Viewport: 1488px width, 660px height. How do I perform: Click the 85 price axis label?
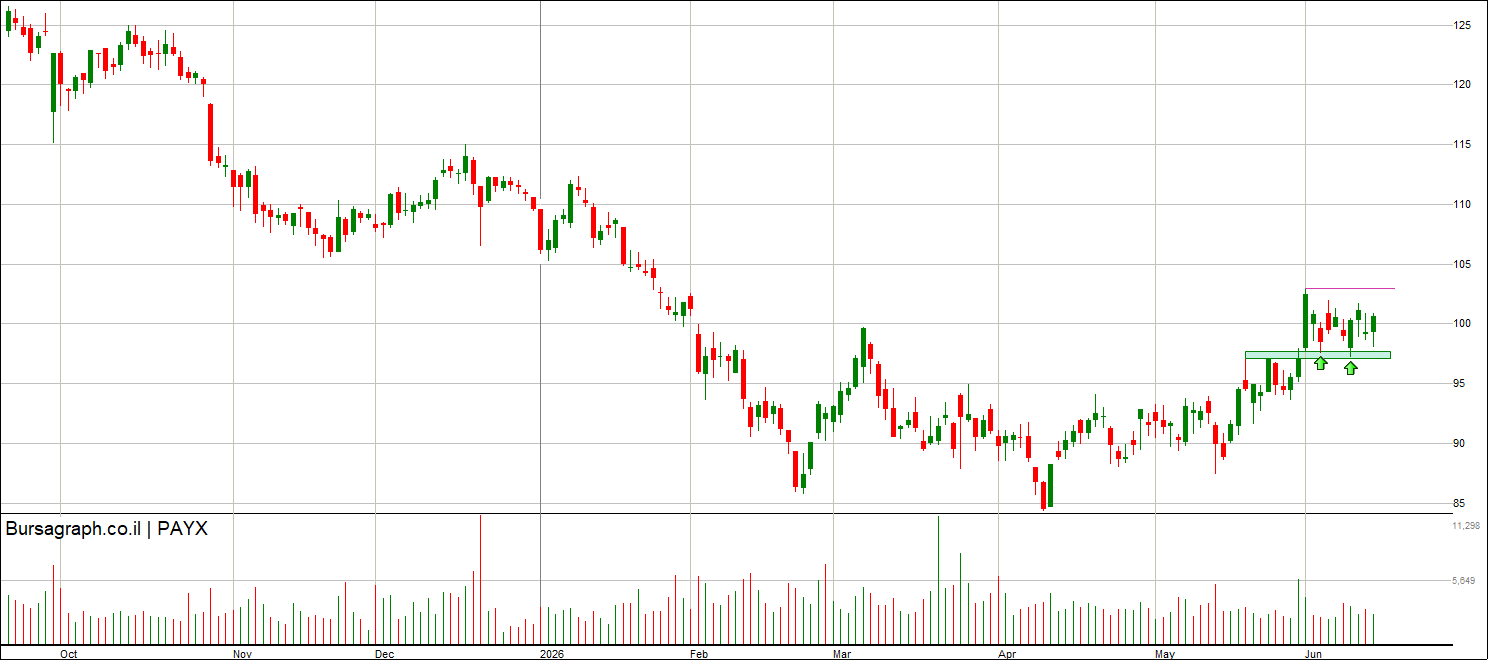click(1459, 504)
